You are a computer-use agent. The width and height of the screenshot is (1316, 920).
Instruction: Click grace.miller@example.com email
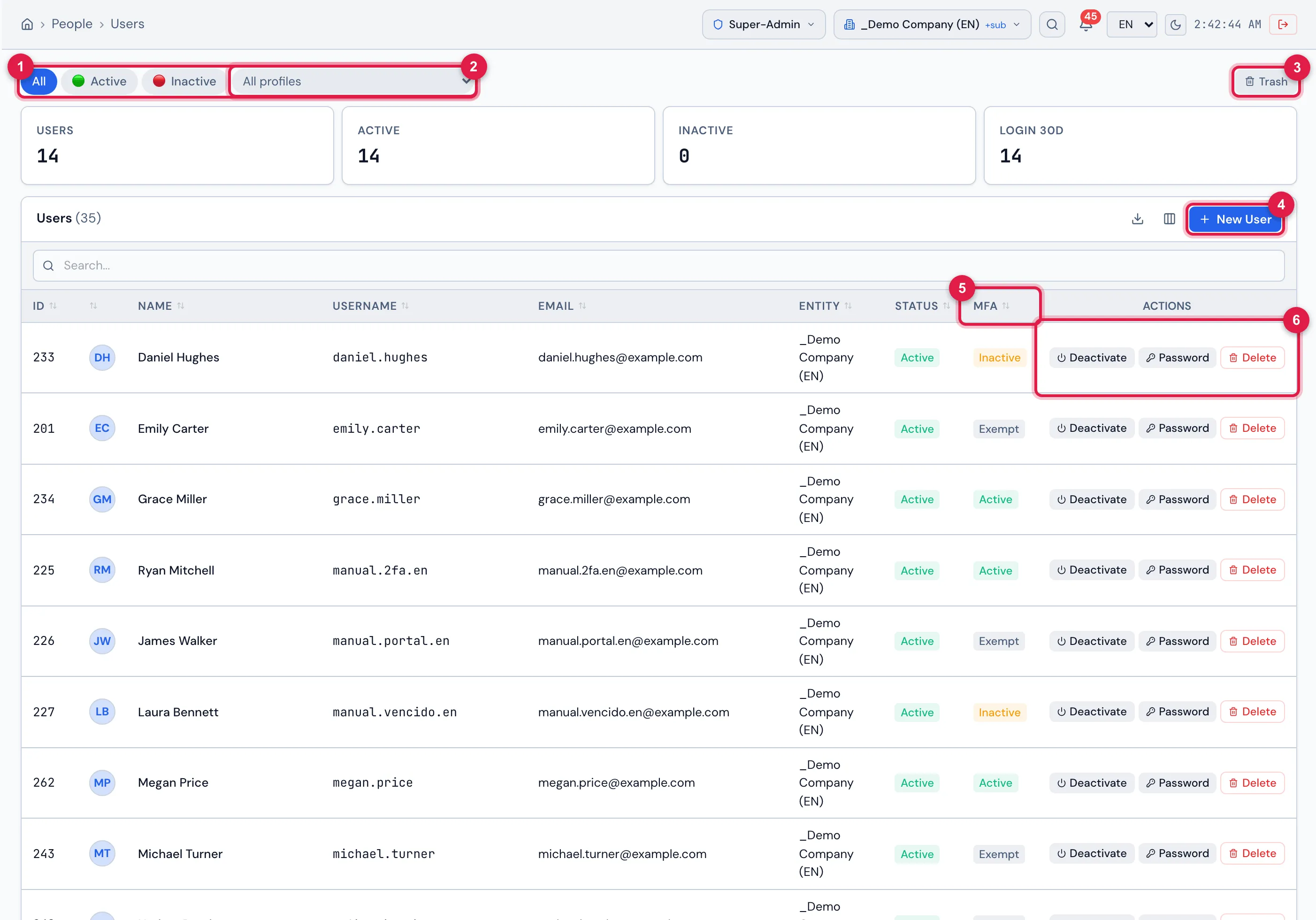point(614,499)
